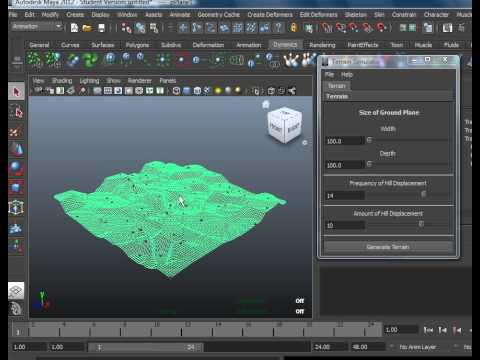Screen dimensions: 480x360
Task: Click the Emit from Object shelf icon
Action: pyautogui.click(x=53, y=59)
